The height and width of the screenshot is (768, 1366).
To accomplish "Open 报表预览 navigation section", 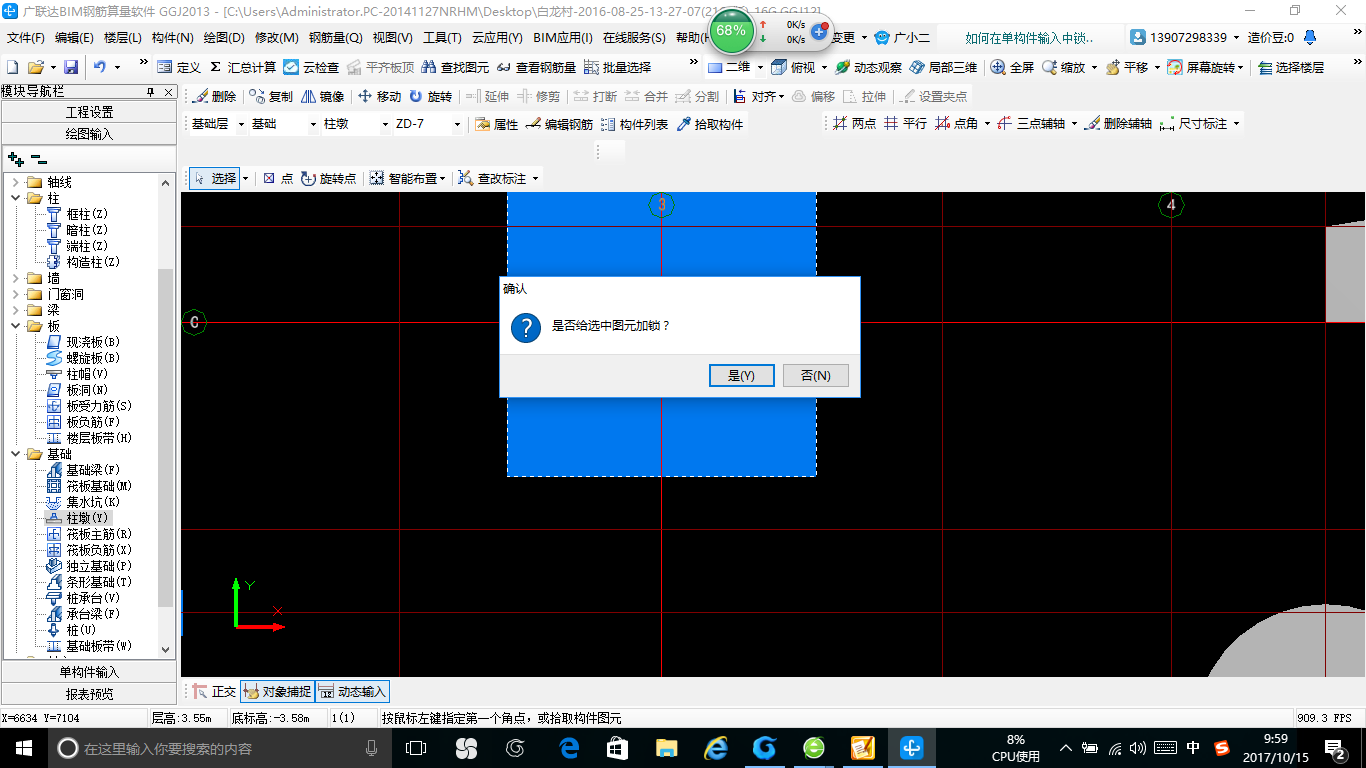I will pos(89,694).
